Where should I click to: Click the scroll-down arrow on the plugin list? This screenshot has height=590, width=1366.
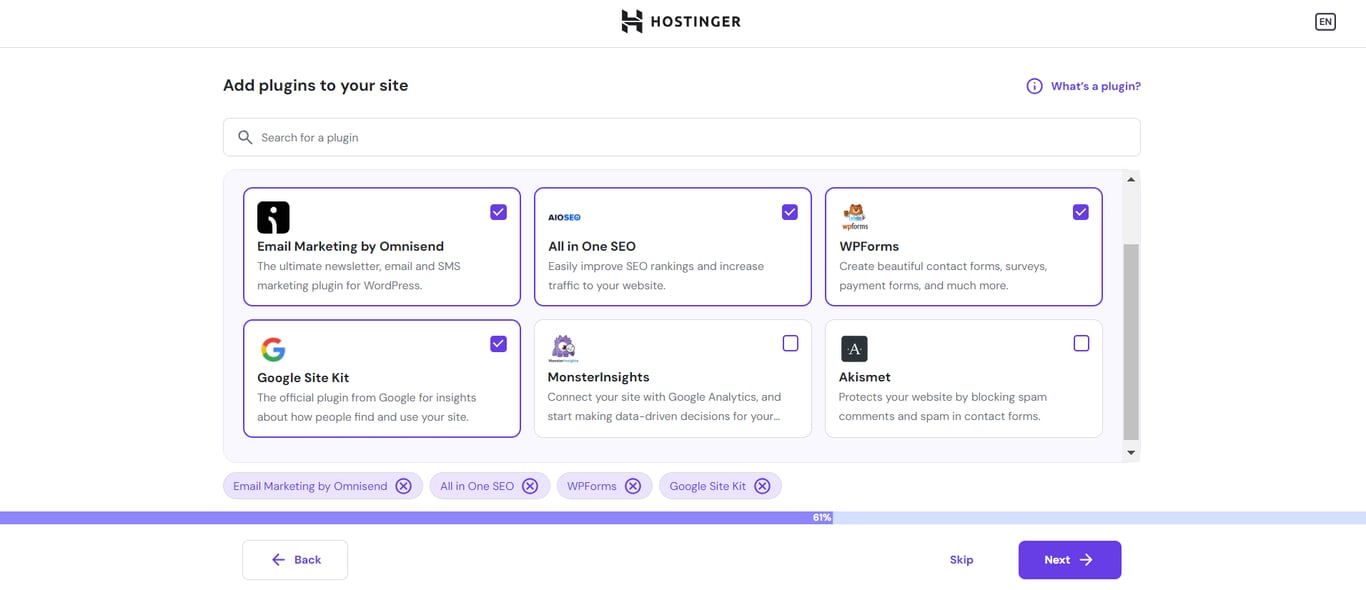1130,452
